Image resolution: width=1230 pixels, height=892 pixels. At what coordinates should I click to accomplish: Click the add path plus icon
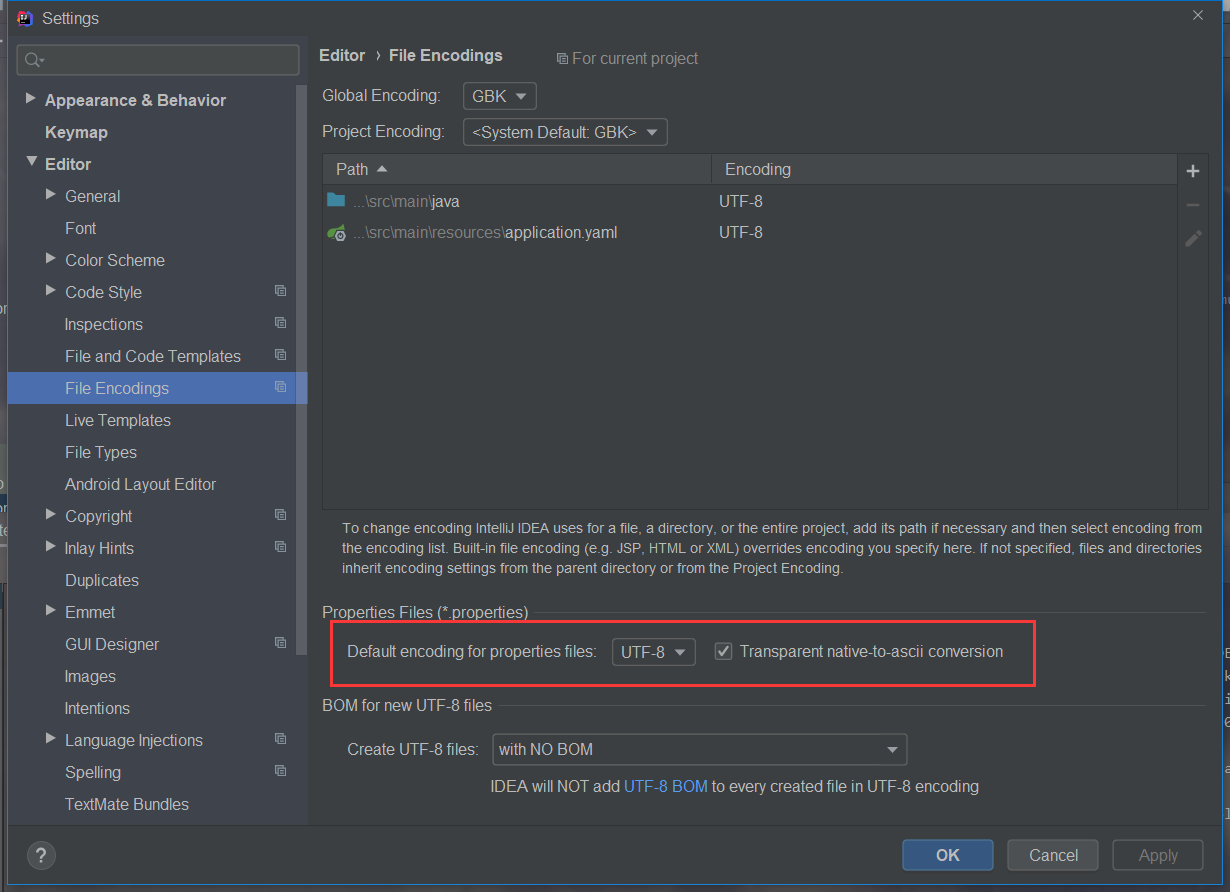[x=1192, y=171]
